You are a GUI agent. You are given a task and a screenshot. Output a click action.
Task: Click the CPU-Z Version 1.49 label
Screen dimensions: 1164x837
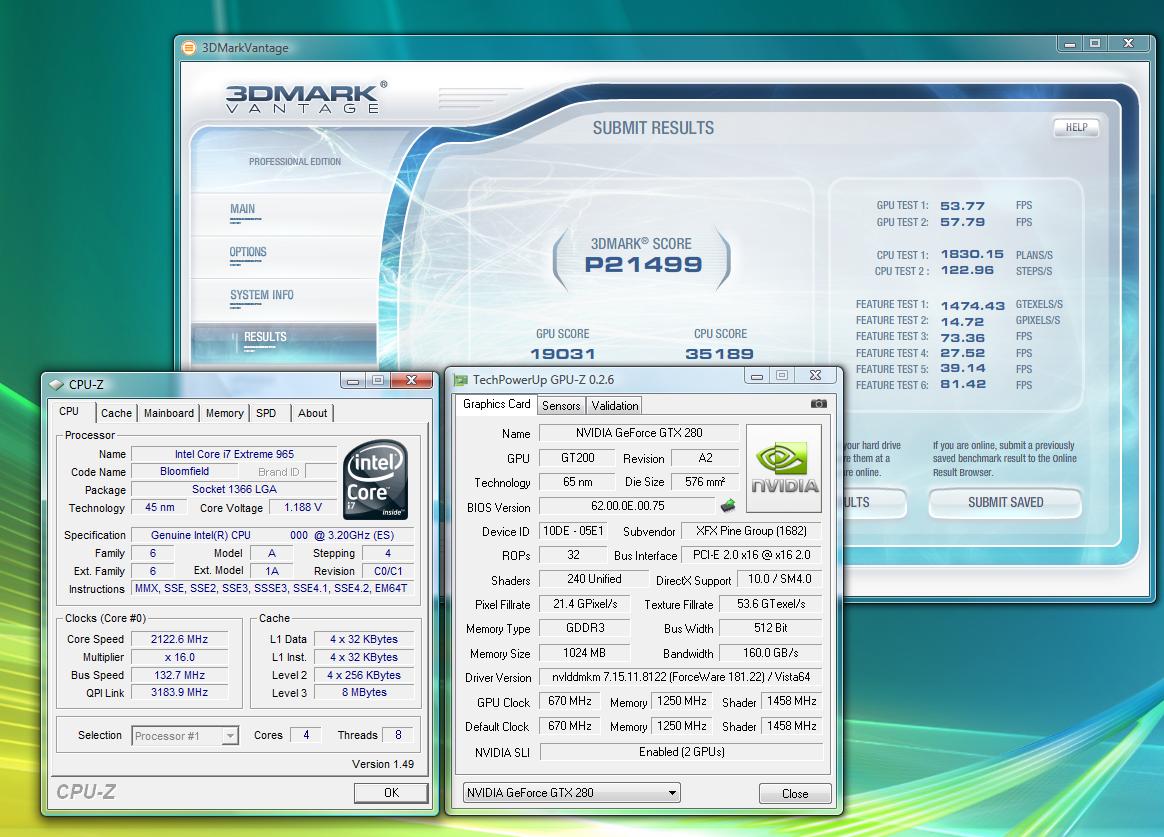coord(383,764)
